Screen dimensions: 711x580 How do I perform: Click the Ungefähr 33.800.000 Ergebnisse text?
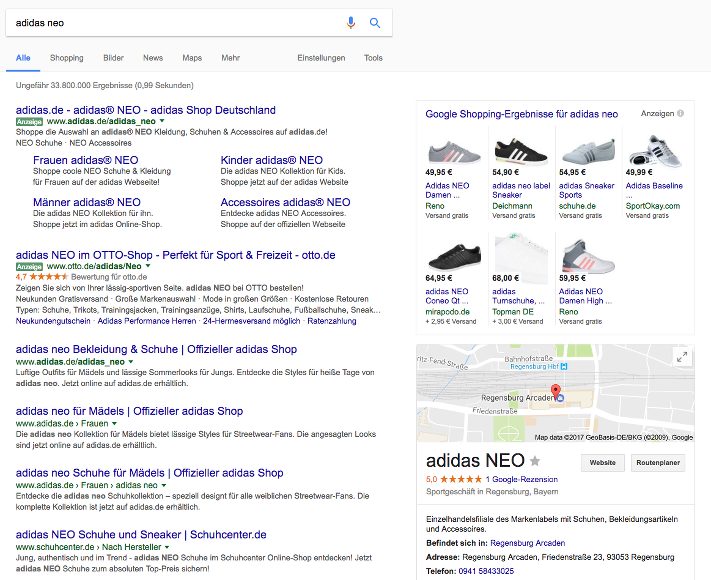pos(104,85)
